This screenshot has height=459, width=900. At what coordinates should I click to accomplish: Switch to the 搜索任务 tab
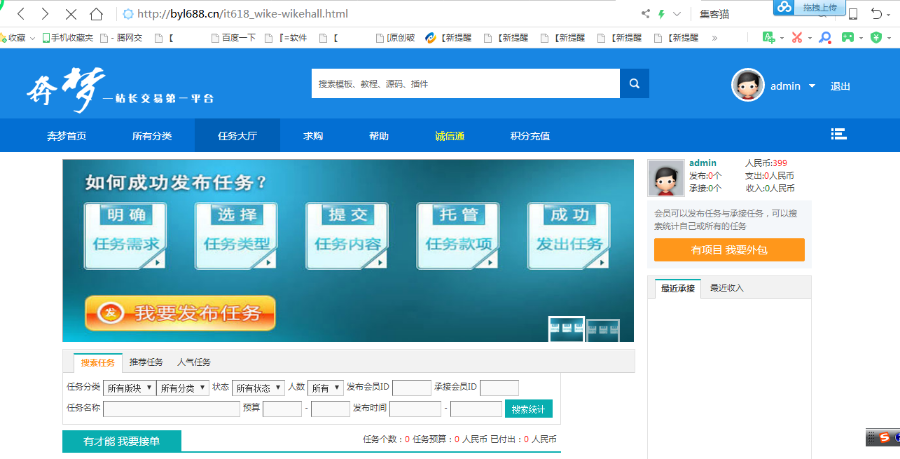point(98,363)
